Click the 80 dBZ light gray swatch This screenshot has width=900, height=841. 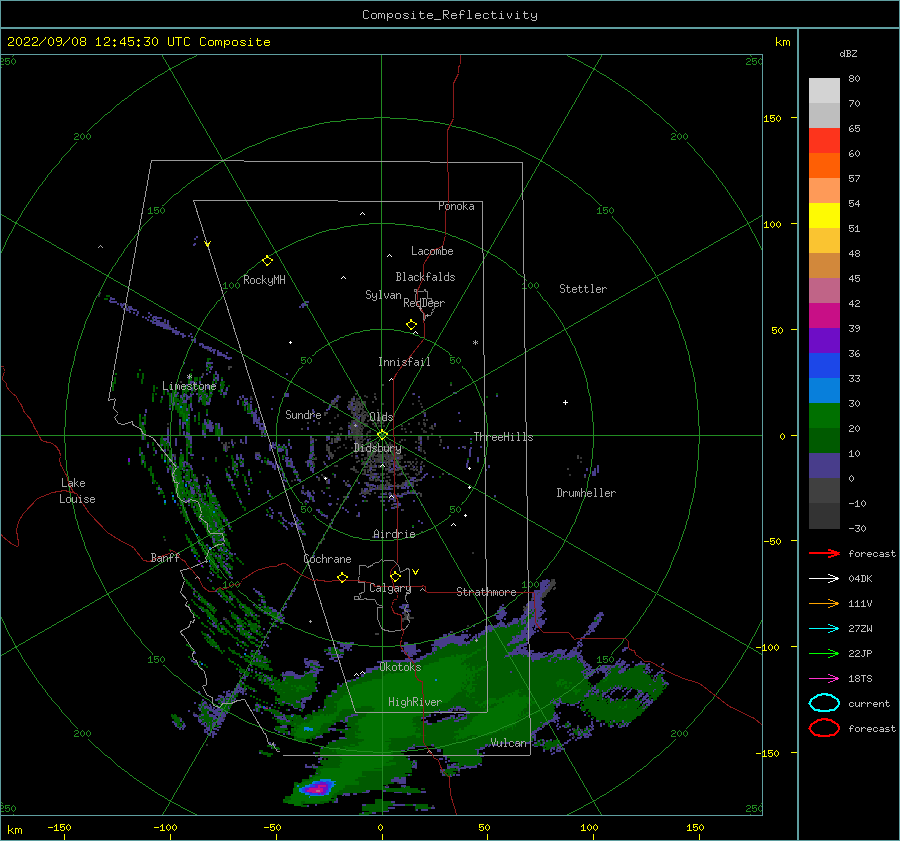click(824, 90)
